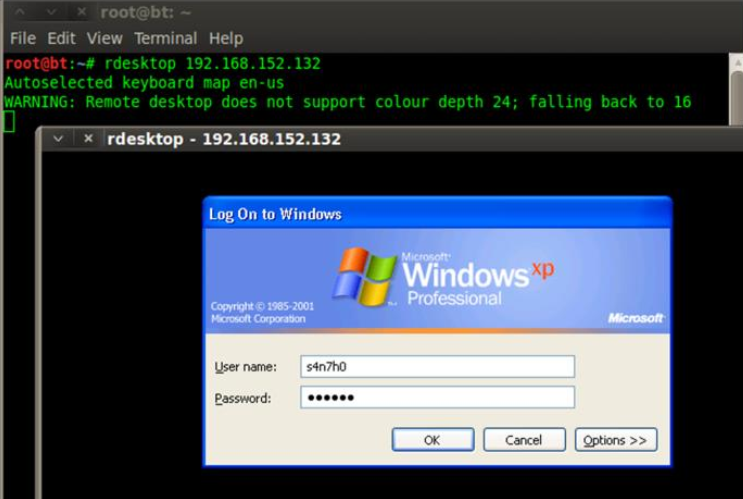
Task: Open the Help menu in terminal
Action: [226, 38]
